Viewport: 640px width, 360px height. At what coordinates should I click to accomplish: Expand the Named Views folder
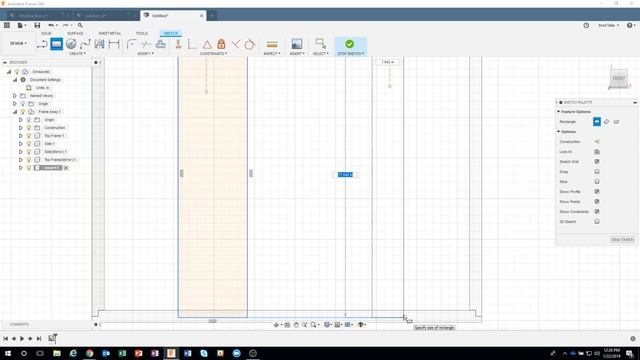click(x=15, y=96)
